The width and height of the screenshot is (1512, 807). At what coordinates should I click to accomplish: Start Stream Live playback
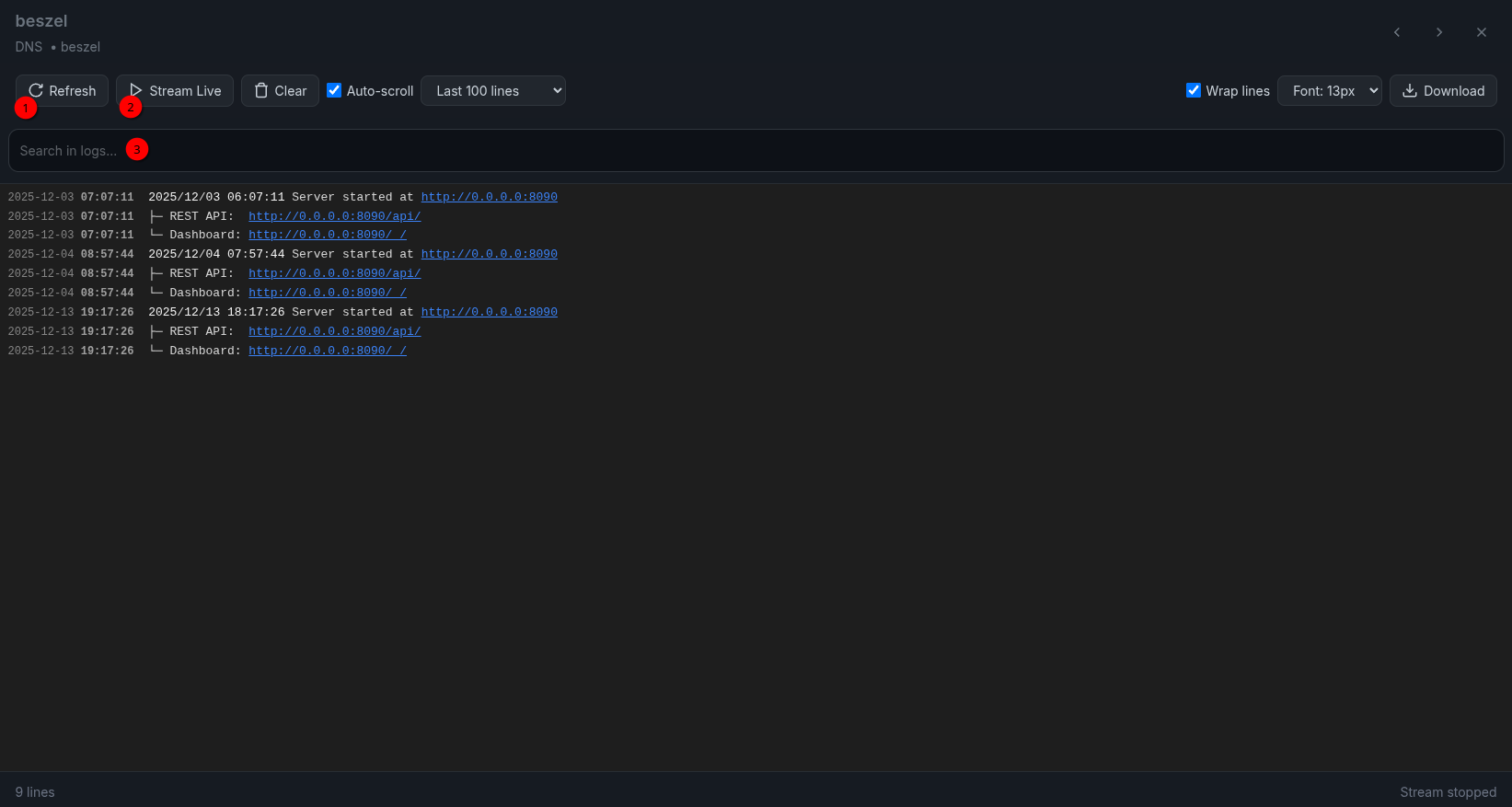174,91
